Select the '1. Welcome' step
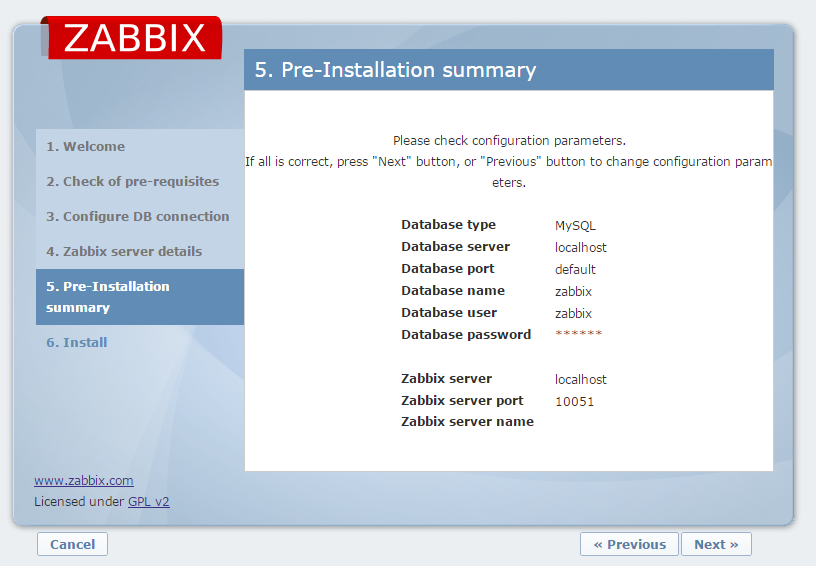This screenshot has width=816, height=566. (x=85, y=147)
